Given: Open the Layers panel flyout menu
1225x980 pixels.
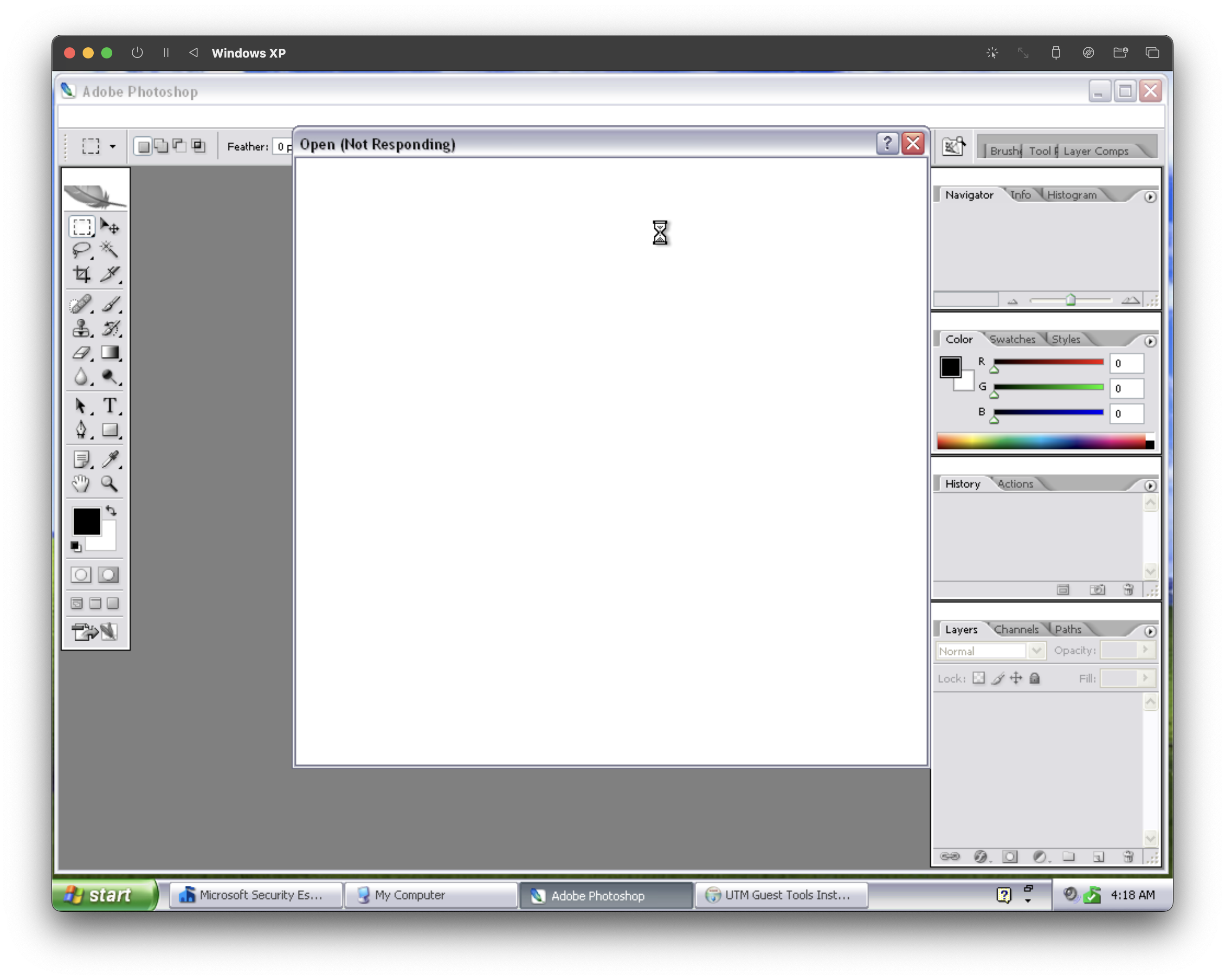Looking at the screenshot, I should click(1150, 631).
